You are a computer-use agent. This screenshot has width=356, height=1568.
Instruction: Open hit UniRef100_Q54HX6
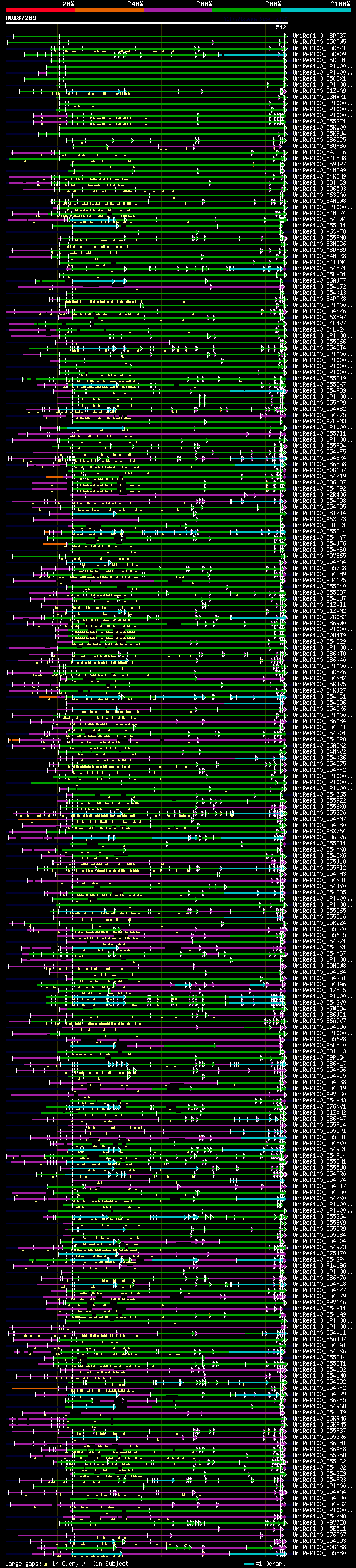coord(319,1351)
